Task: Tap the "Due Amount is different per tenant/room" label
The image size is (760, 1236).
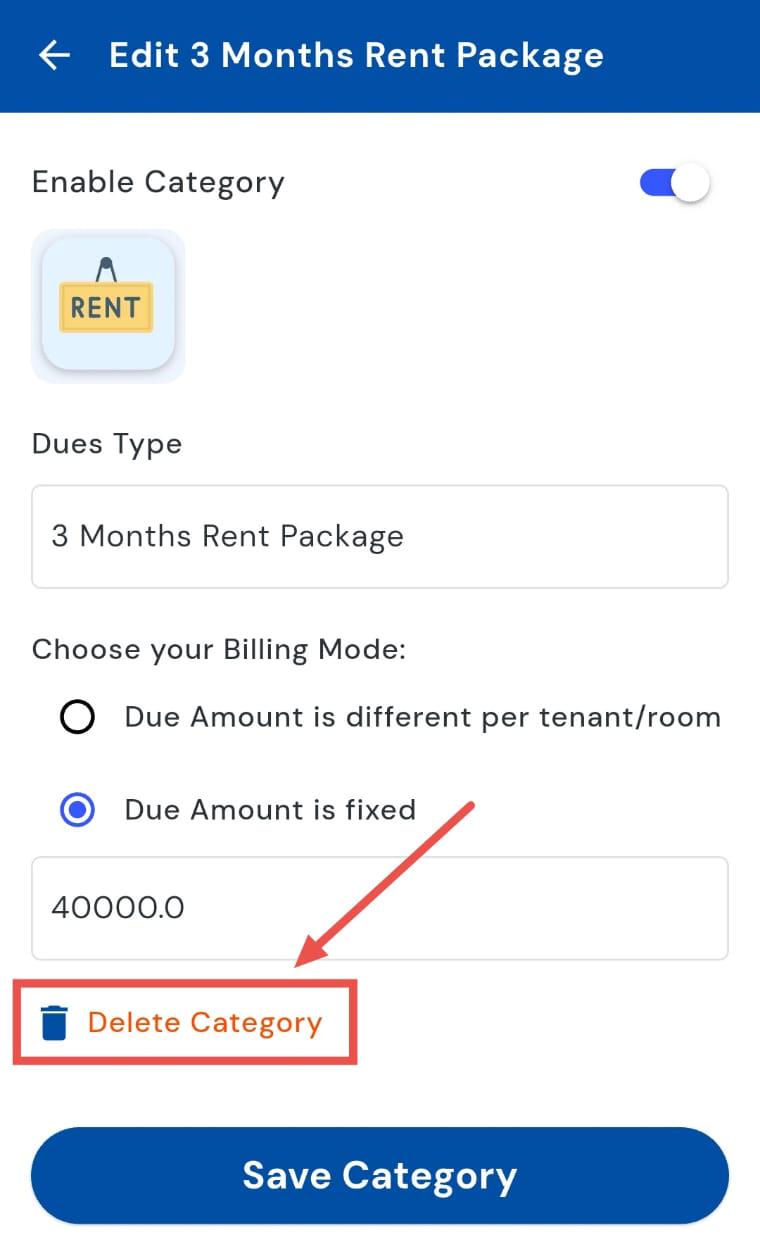Action: point(422,717)
